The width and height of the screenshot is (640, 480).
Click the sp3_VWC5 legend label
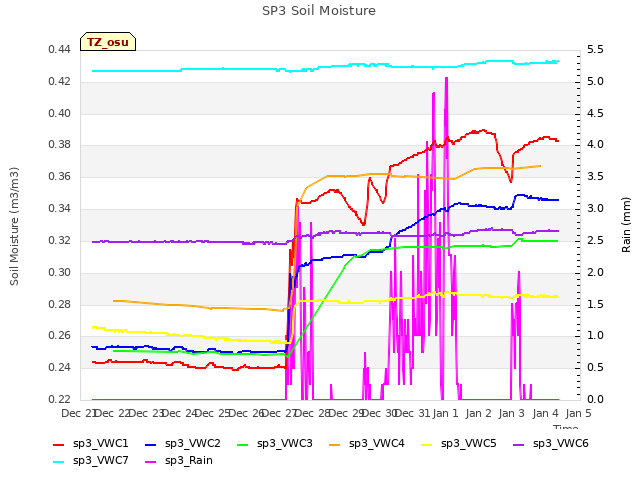pos(469,443)
